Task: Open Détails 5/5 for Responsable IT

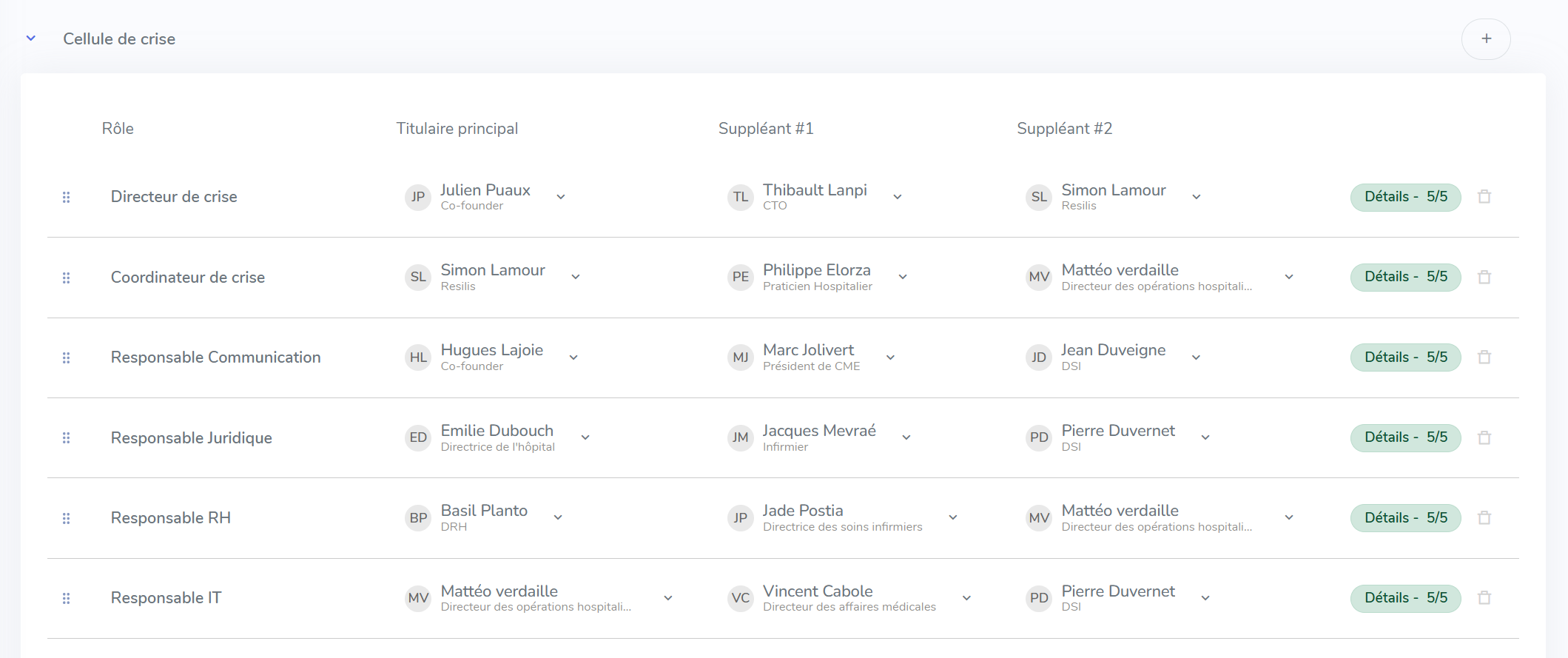Action: pyautogui.click(x=1405, y=598)
